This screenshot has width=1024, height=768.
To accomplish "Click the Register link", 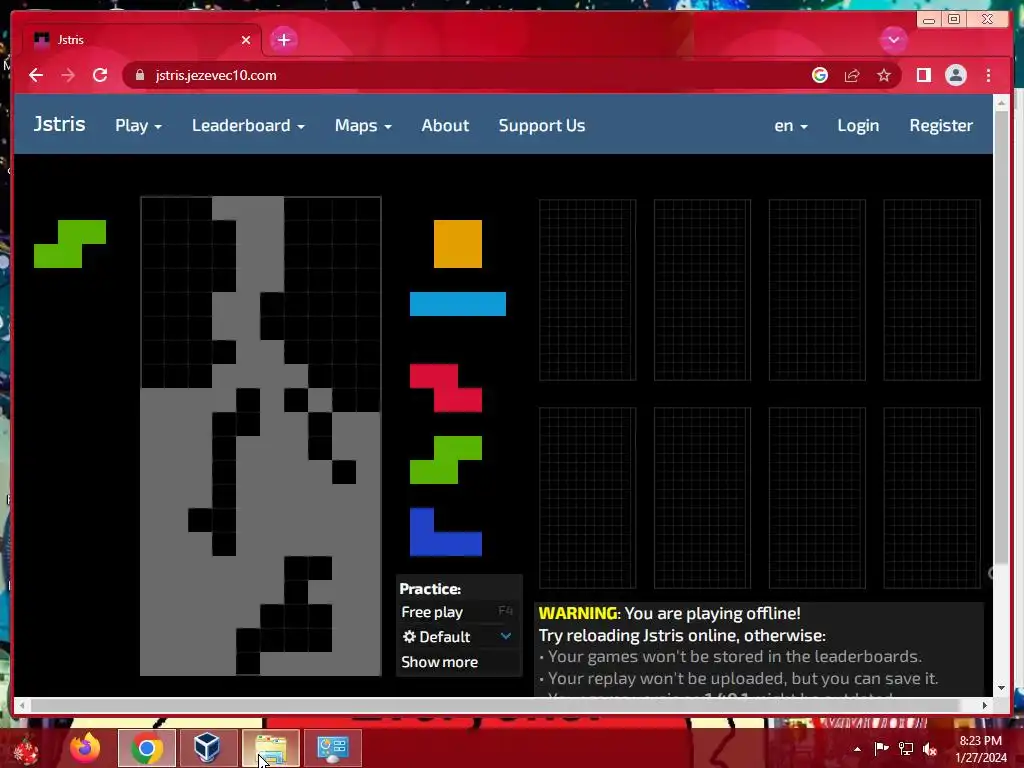I will (941, 125).
